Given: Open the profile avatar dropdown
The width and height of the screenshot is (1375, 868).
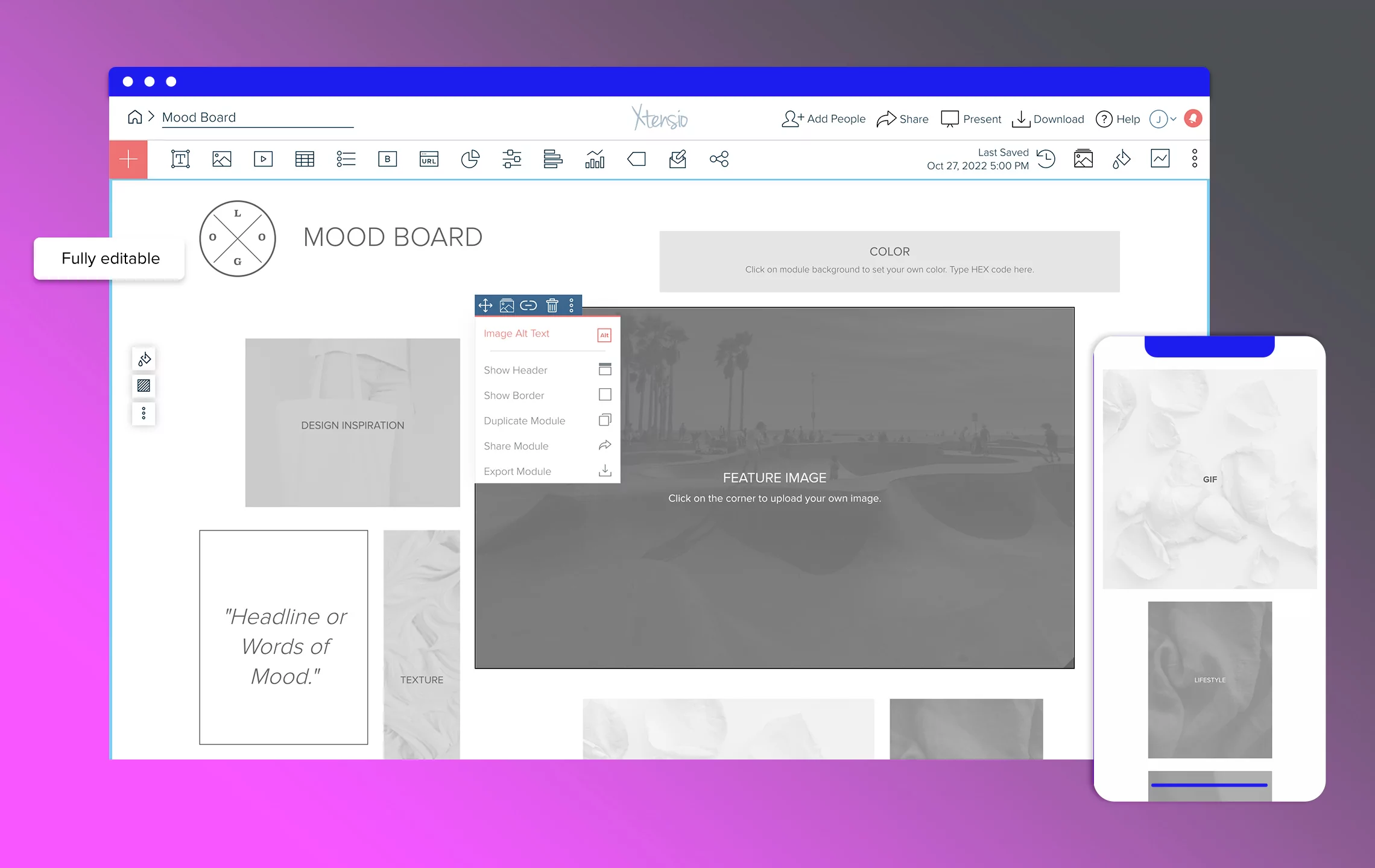Looking at the screenshot, I should click(x=1158, y=119).
